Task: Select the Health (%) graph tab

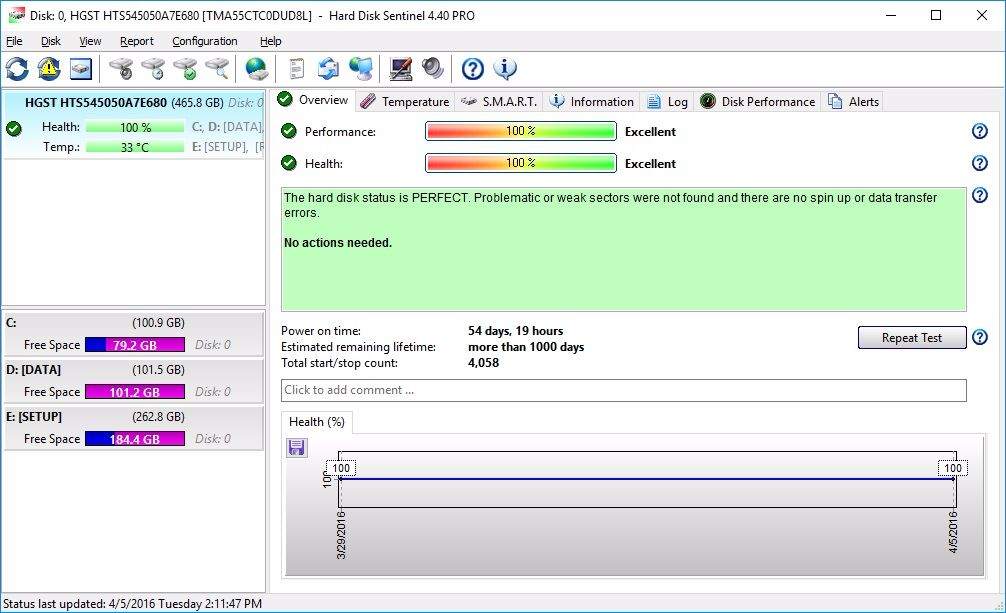Action: pos(317,422)
